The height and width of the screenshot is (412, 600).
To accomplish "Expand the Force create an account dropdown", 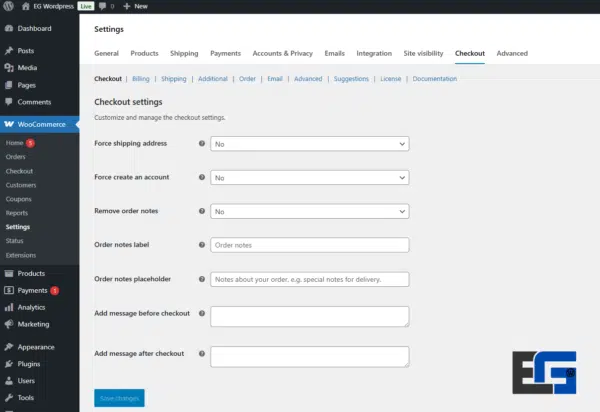I will click(309, 178).
